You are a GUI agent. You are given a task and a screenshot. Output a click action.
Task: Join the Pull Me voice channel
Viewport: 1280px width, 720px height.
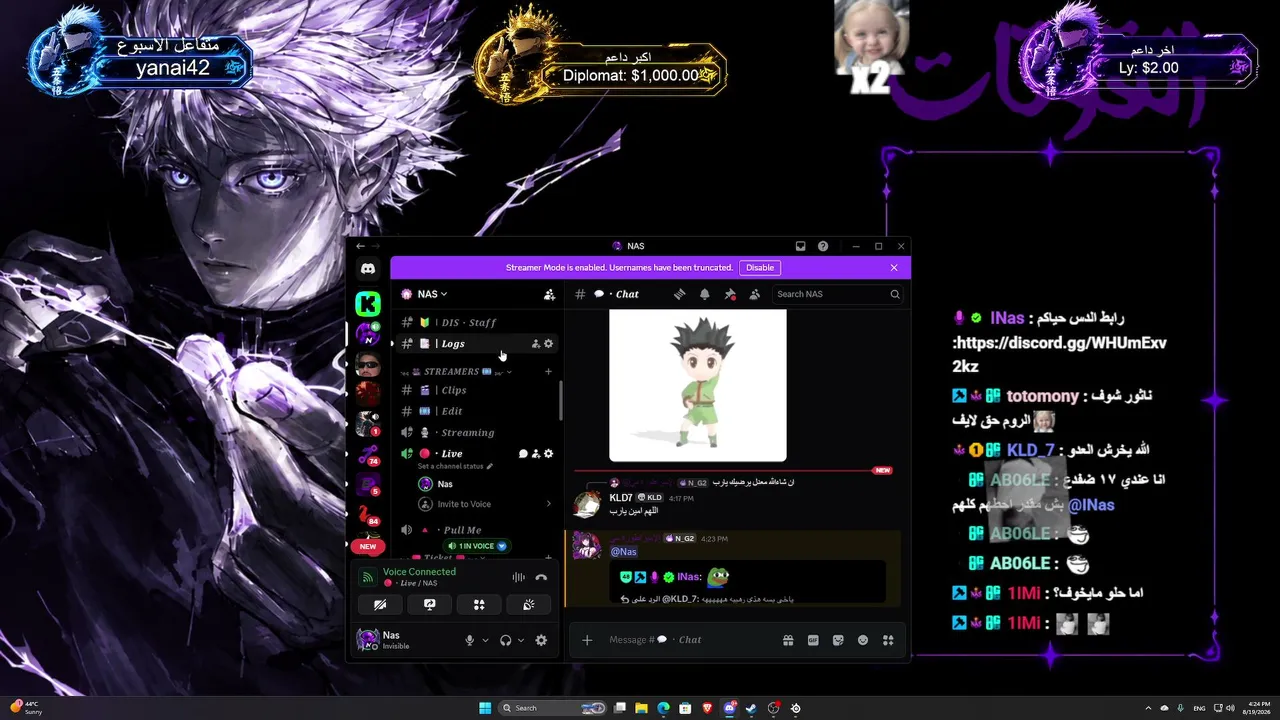click(x=478, y=530)
